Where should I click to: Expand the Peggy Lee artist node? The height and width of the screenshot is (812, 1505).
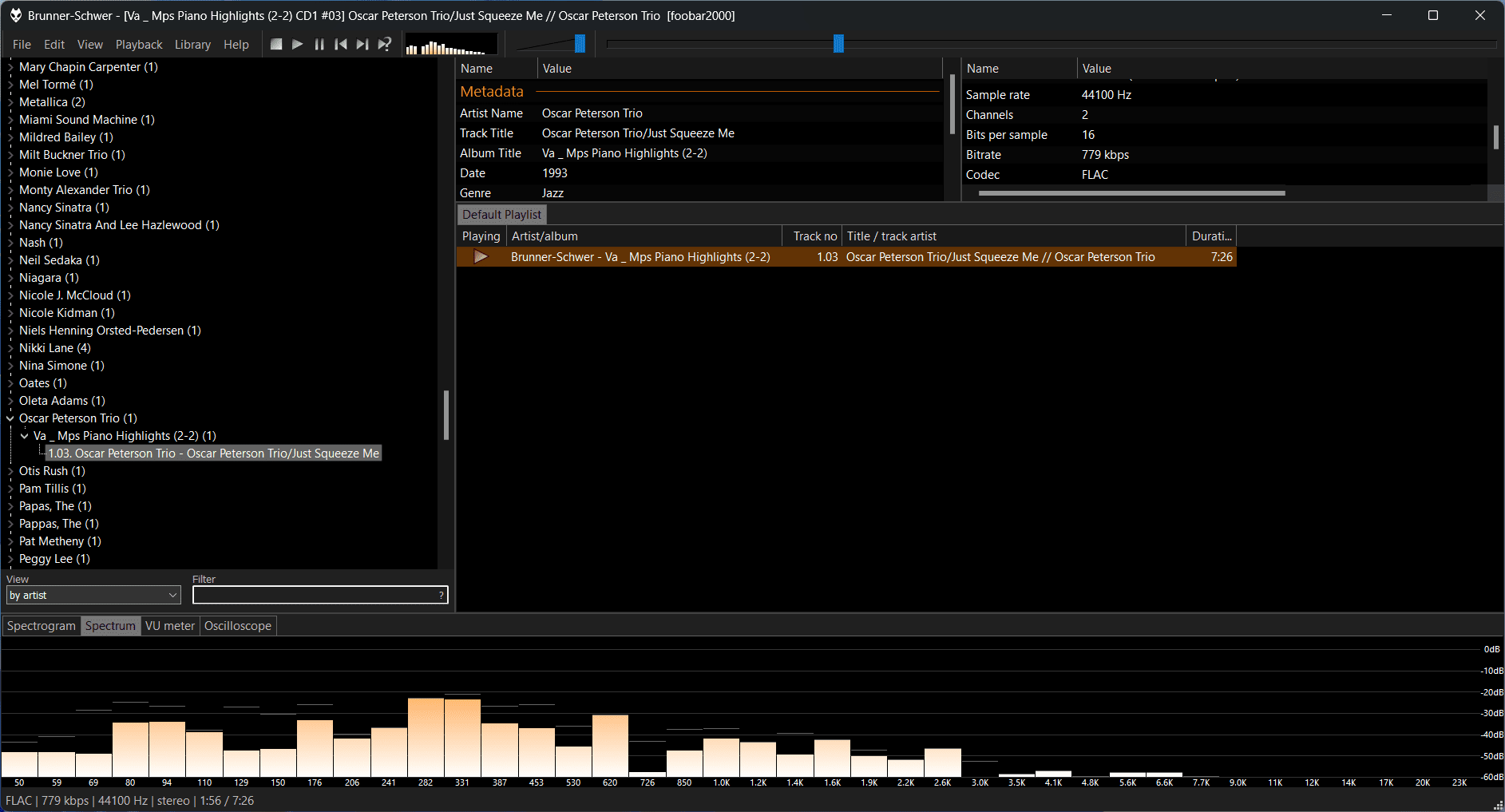pos(10,559)
